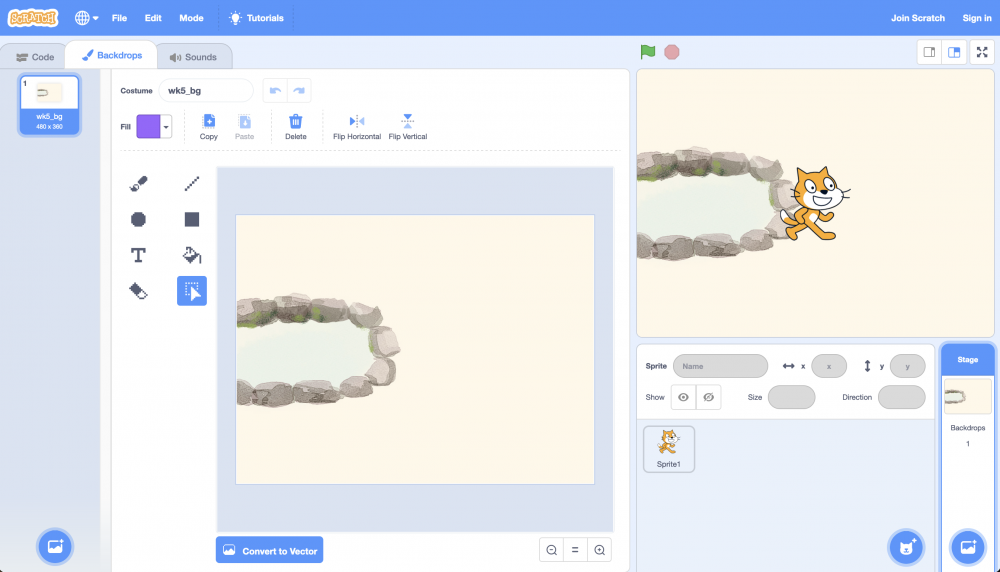The image size is (1000, 572).
Task: Switch to the Sounds tab
Action: 193,57
